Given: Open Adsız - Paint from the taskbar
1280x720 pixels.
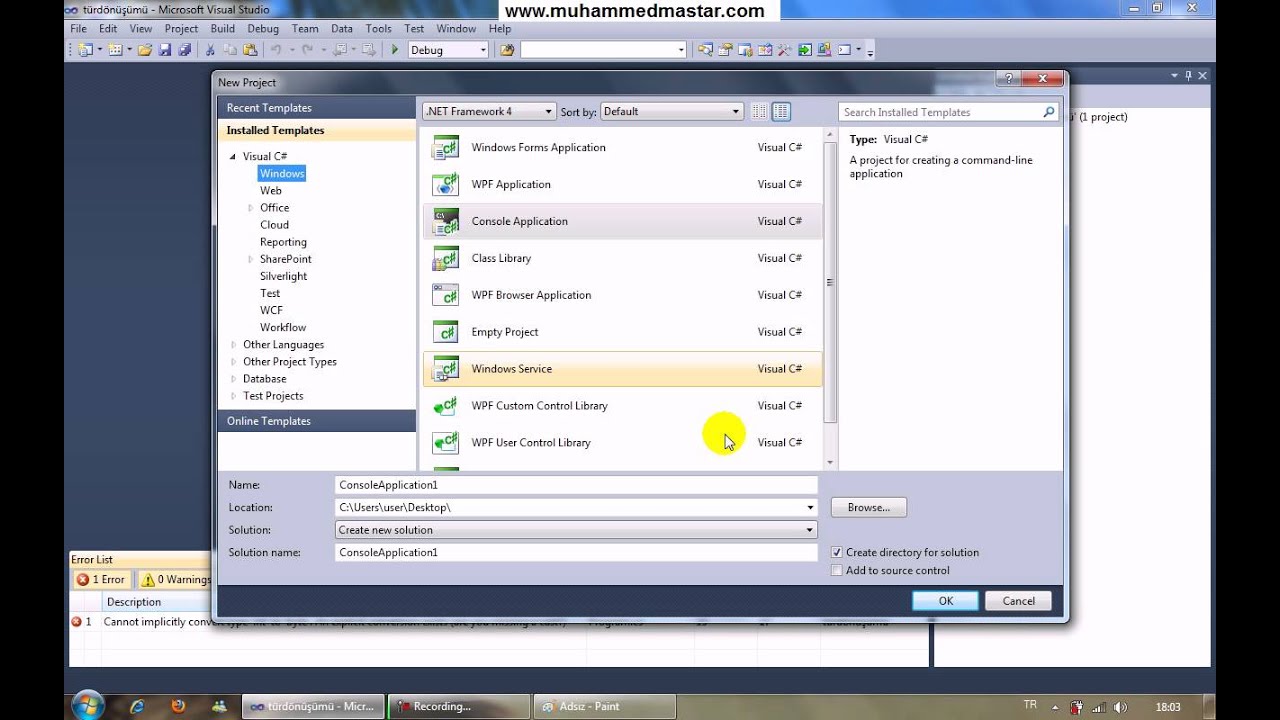Looking at the screenshot, I should tap(603, 706).
